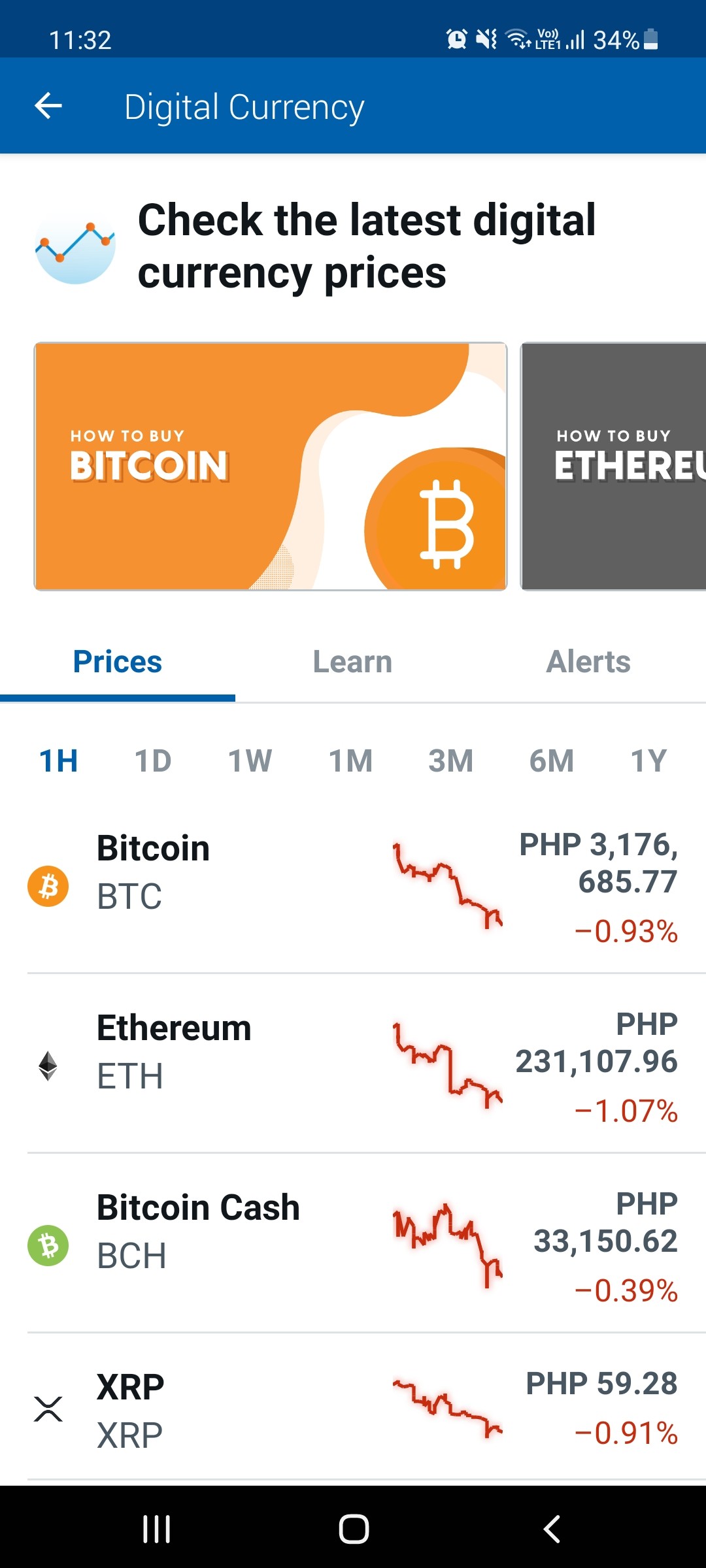
Task: Switch to the Alerts tab
Action: point(588,662)
